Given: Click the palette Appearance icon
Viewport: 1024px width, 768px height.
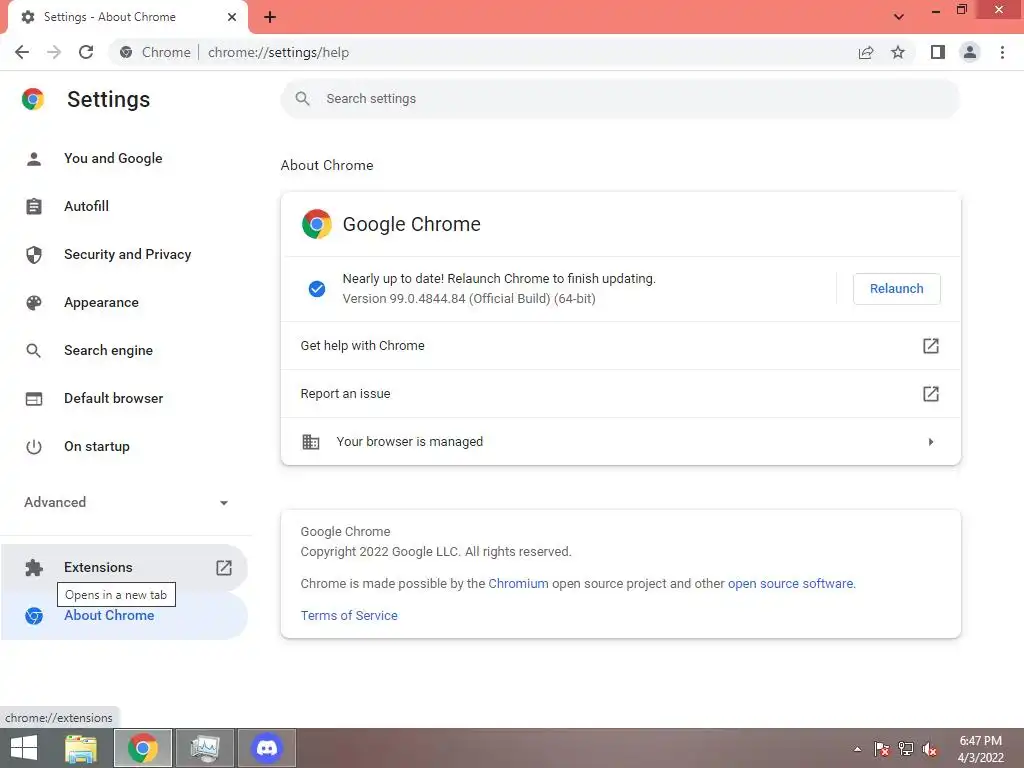Looking at the screenshot, I should click(x=33, y=302).
